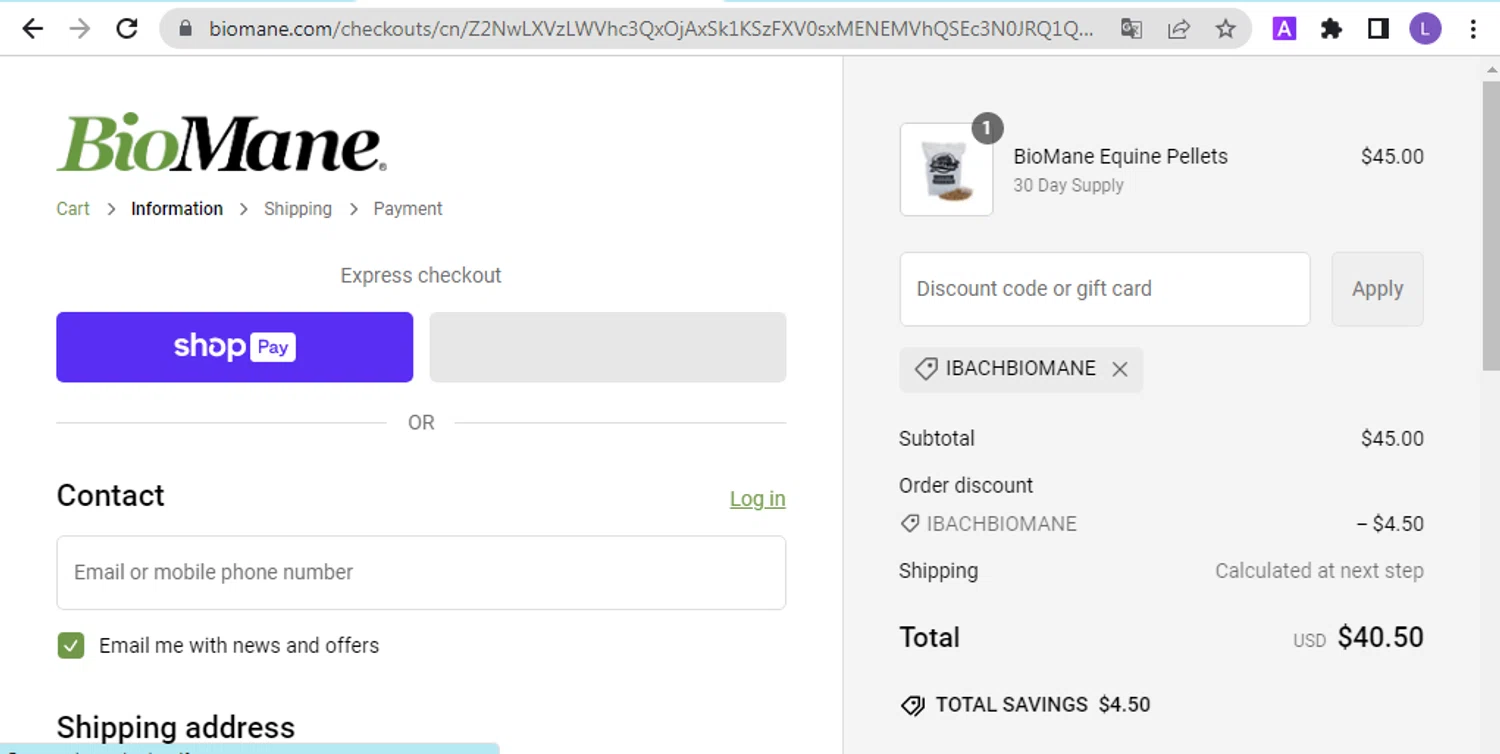
Task: Click the tag icon beside TOTAL SAVINGS
Action: click(912, 706)
